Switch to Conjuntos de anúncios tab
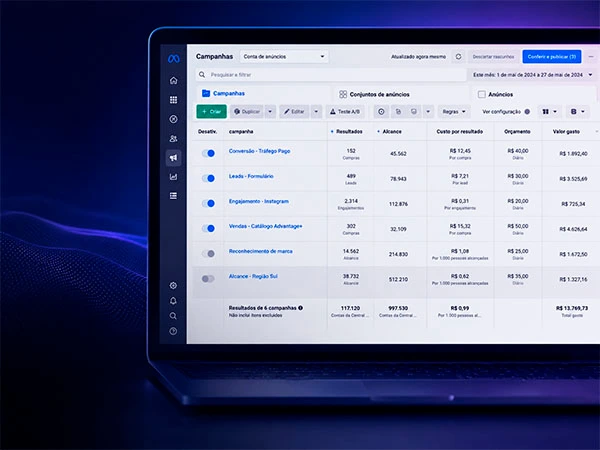The height and width of the screenshot is (450, 600). pyautogui.click(x=401, y=94)
